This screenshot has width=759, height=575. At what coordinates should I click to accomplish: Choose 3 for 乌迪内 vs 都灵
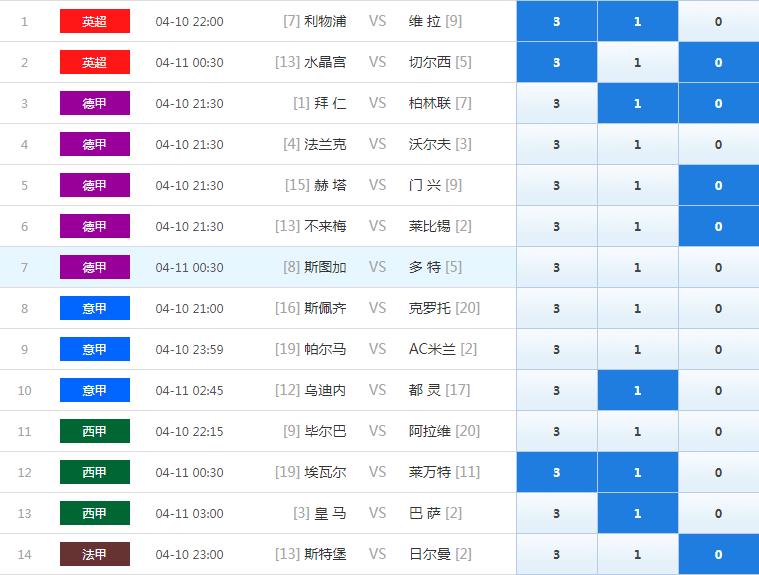pyautogui.click(x=557, y=391)
